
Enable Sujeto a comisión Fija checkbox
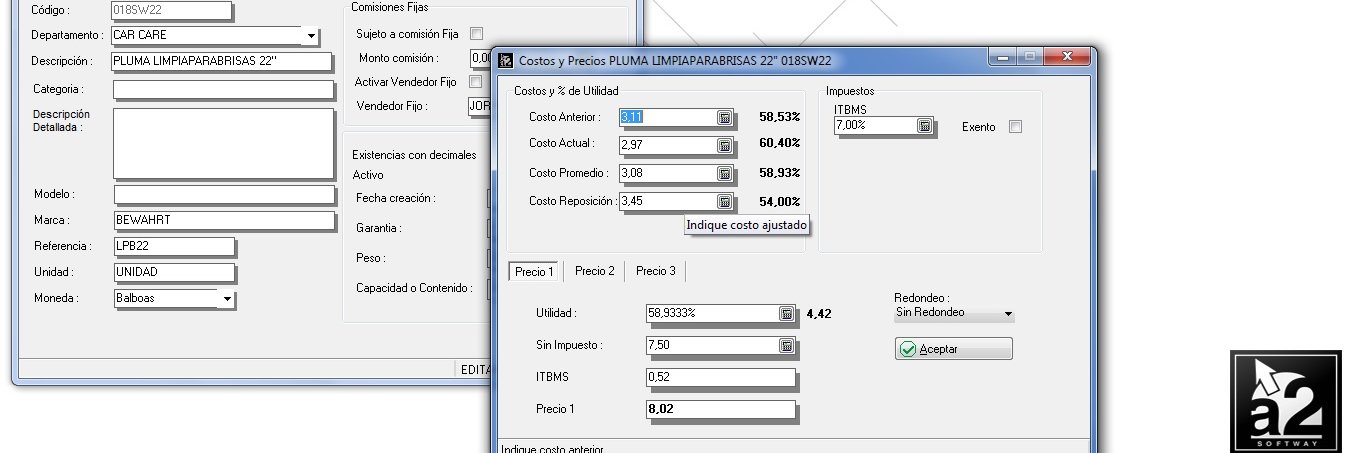point(476,34)
